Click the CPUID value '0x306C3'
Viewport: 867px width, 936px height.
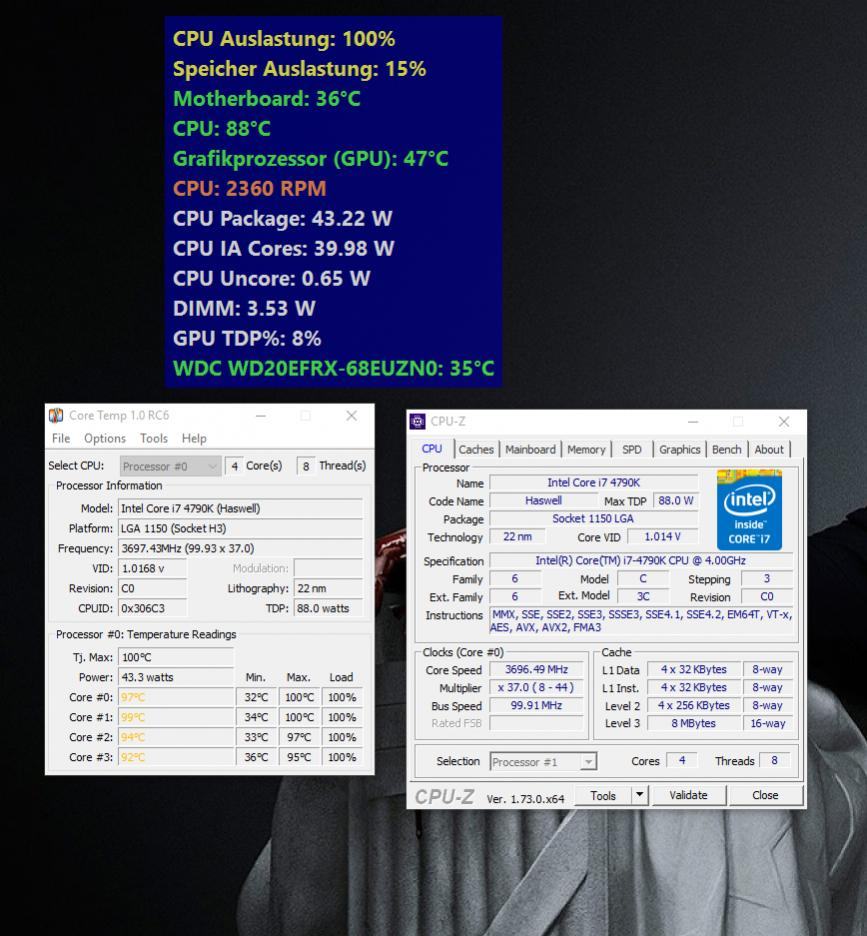[152, 608]
